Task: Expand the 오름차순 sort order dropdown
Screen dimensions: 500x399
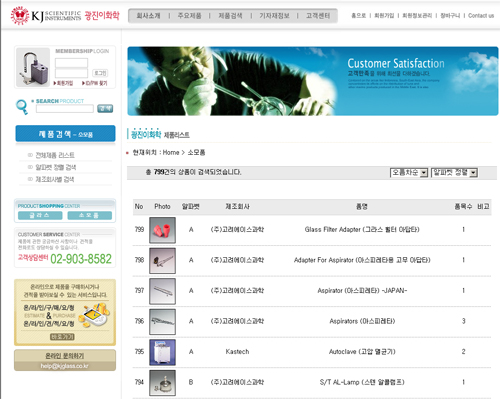Action: [x=409, y=173]
